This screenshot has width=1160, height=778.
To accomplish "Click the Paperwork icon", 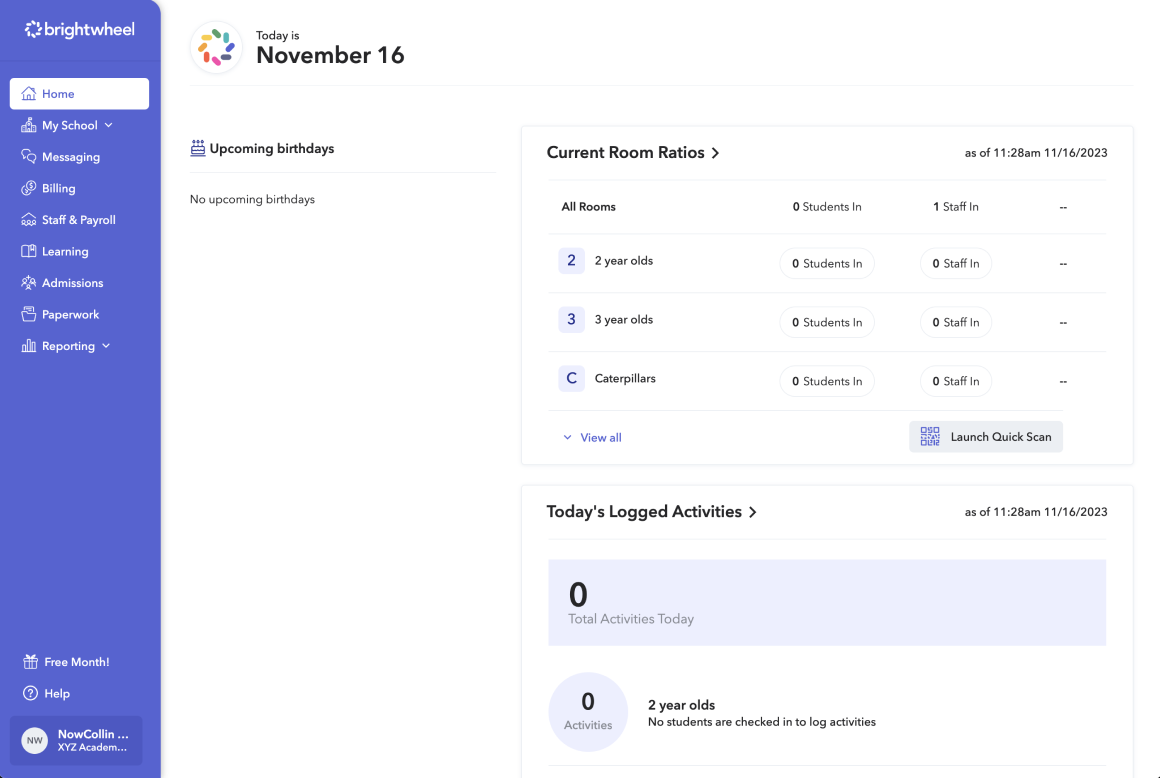I will [x=28, y=314].
